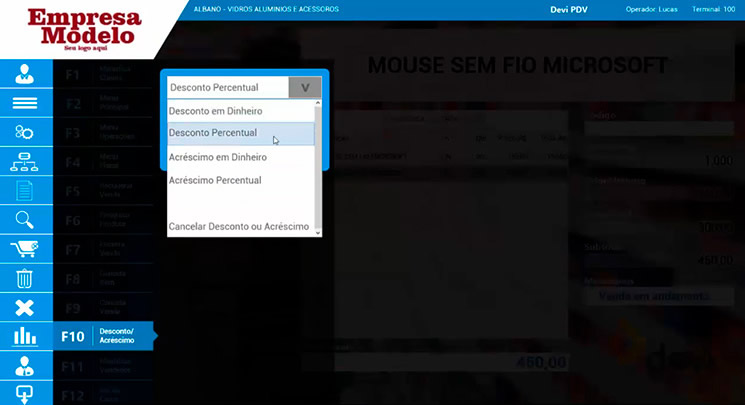
Task: Click the Operador: Lucas label
Action: [651, 10]
